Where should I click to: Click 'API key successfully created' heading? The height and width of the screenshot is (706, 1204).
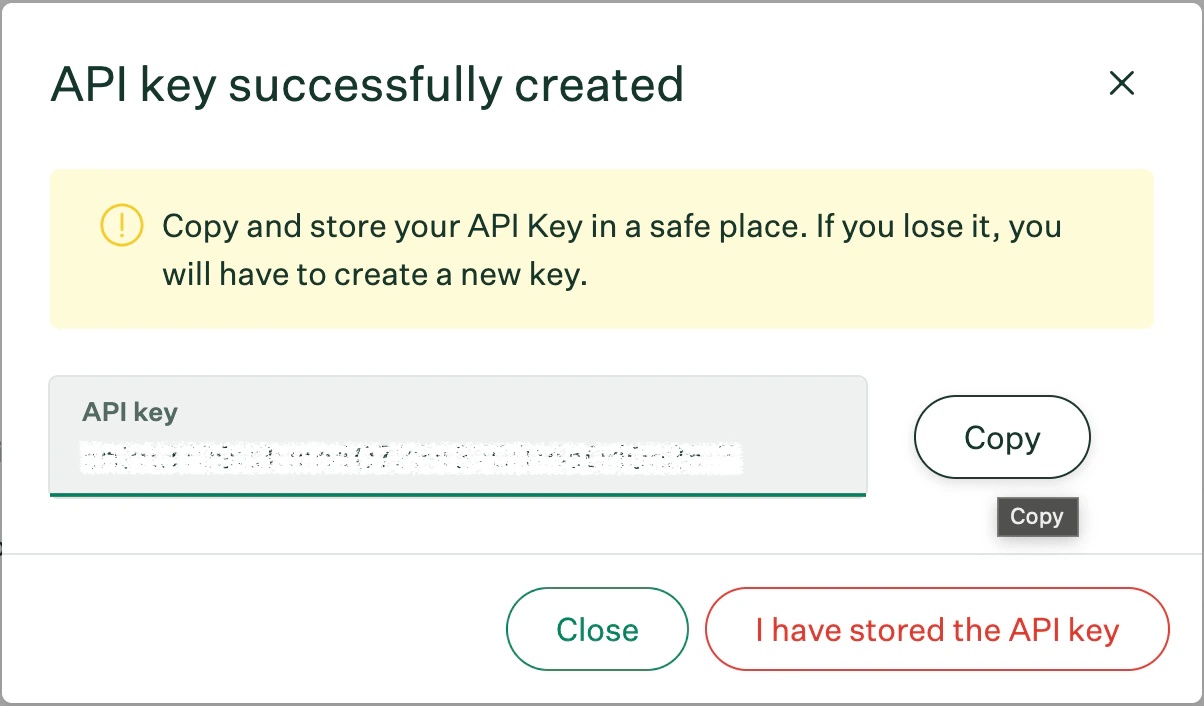point(367,85)
